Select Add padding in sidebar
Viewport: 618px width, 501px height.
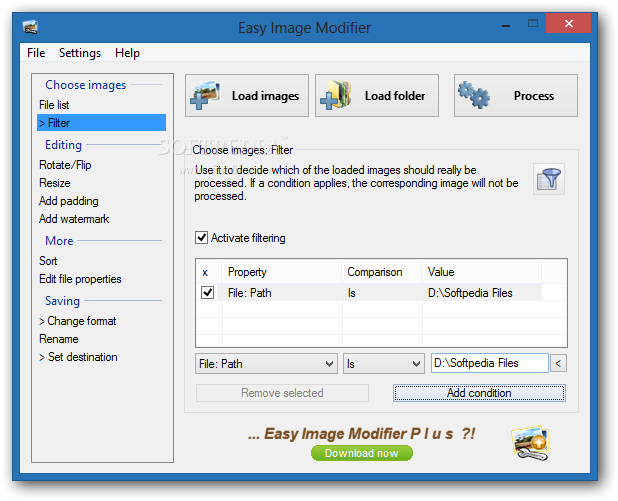pyautogui.click(x=69, y=201)
